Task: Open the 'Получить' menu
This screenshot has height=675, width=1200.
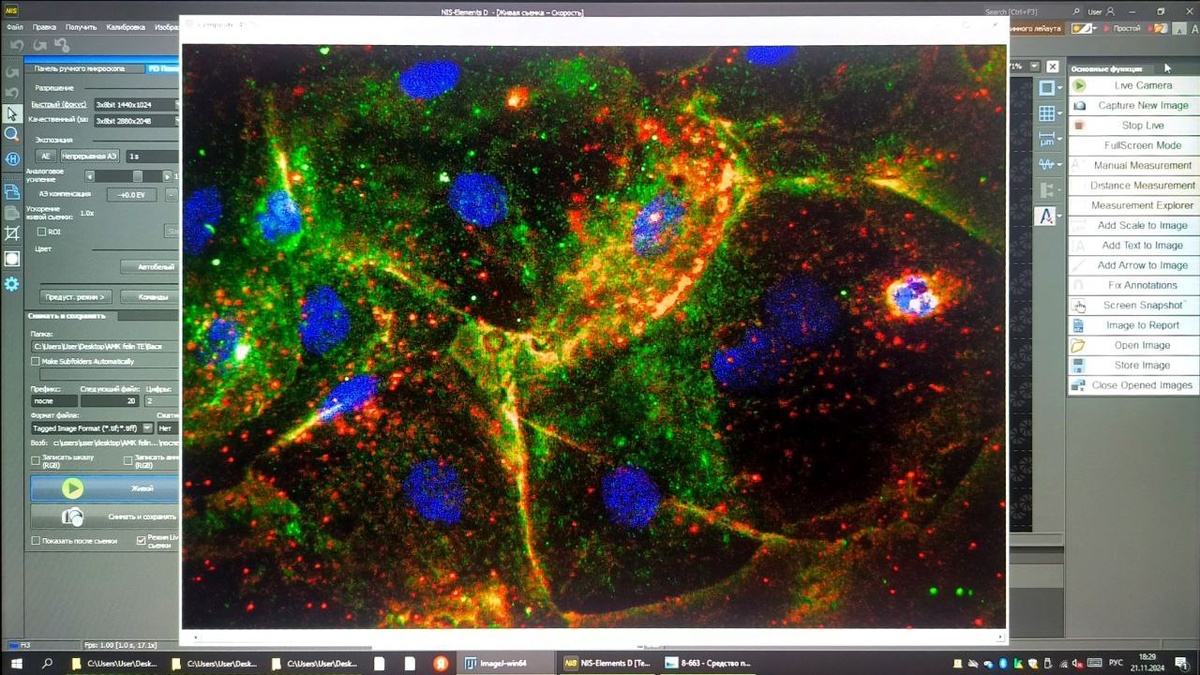Action: [81, 27]
